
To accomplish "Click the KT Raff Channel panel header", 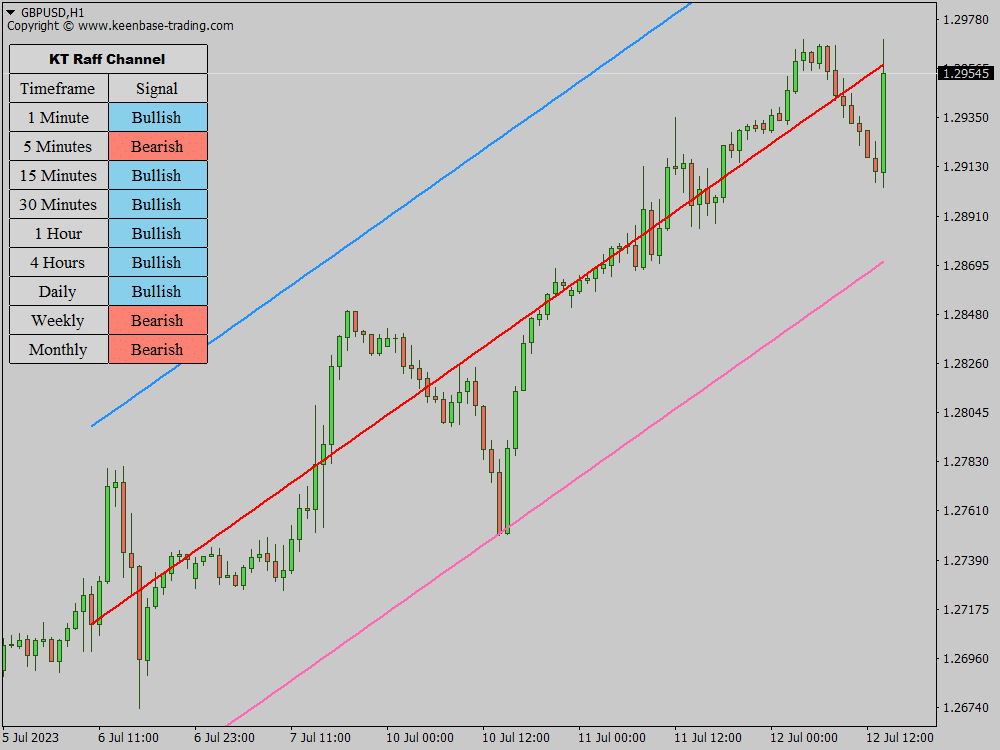I will 107,59.
